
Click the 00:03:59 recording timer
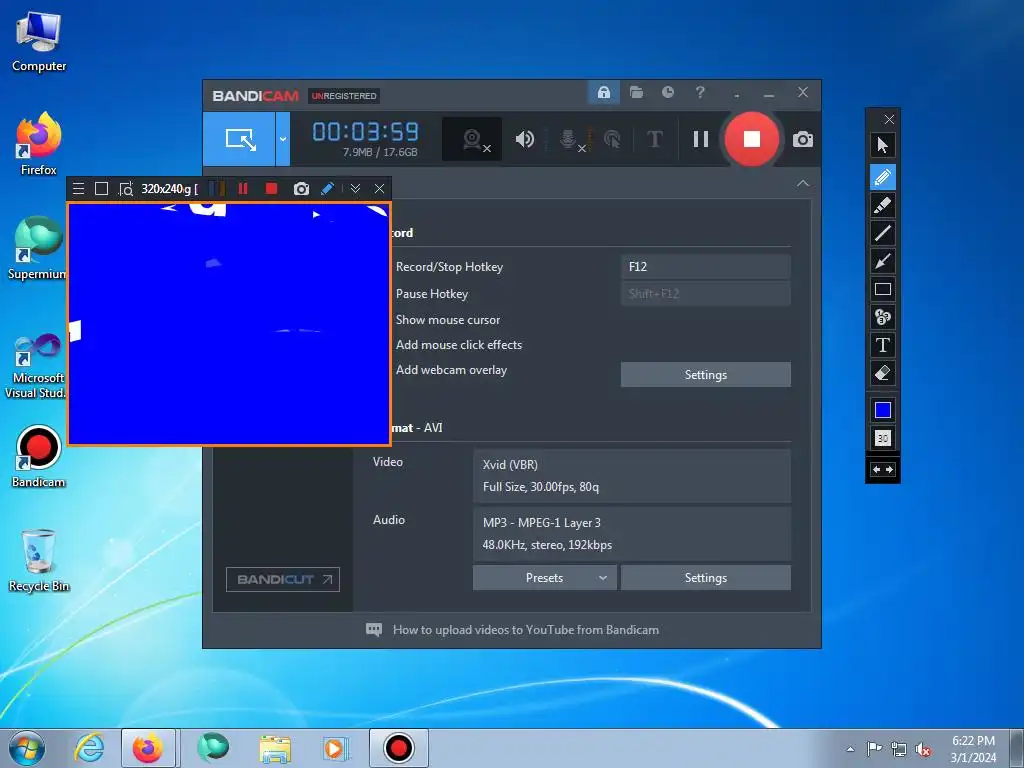click(x=365, y=132)
